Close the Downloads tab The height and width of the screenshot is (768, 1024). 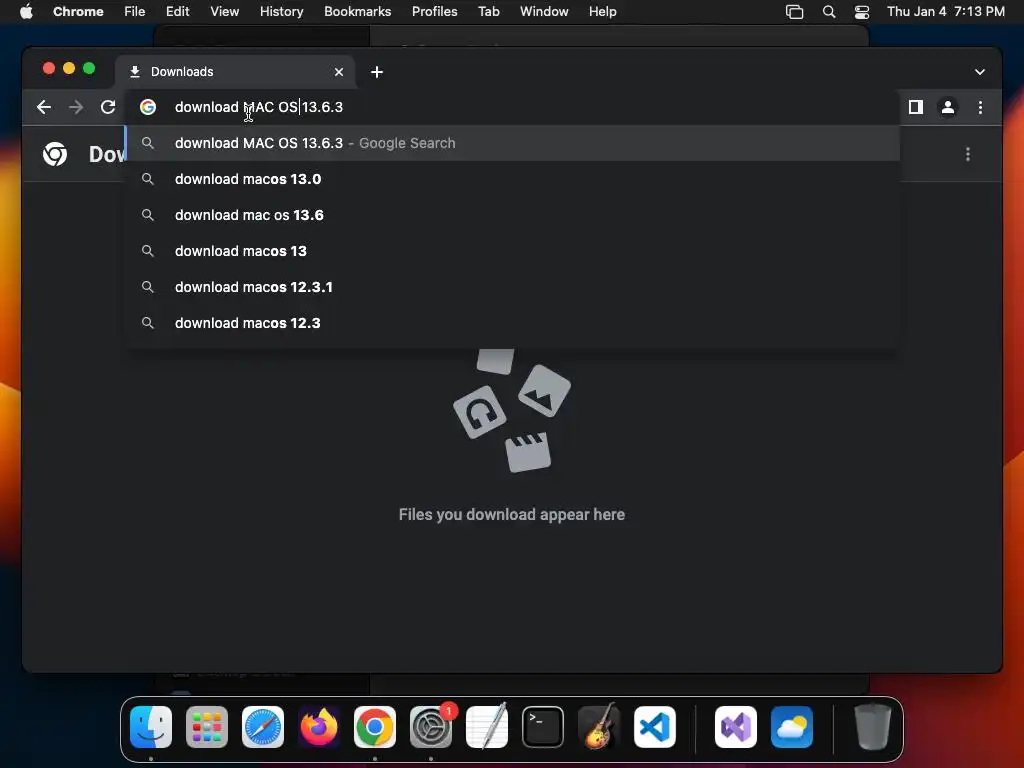tap(339, 72)
